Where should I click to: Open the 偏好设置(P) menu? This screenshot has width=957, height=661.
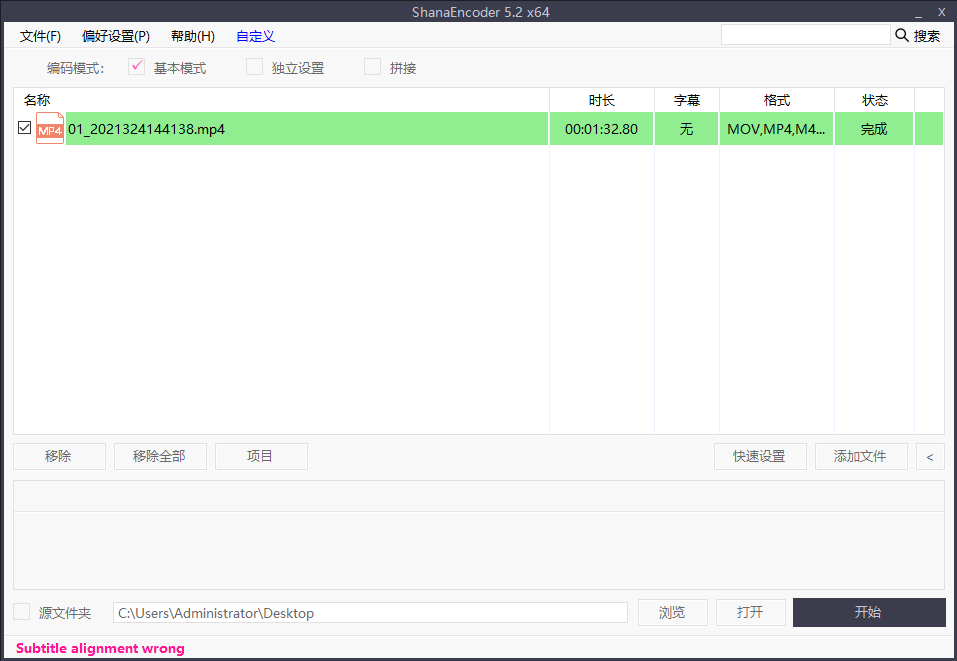click(115, 36)
